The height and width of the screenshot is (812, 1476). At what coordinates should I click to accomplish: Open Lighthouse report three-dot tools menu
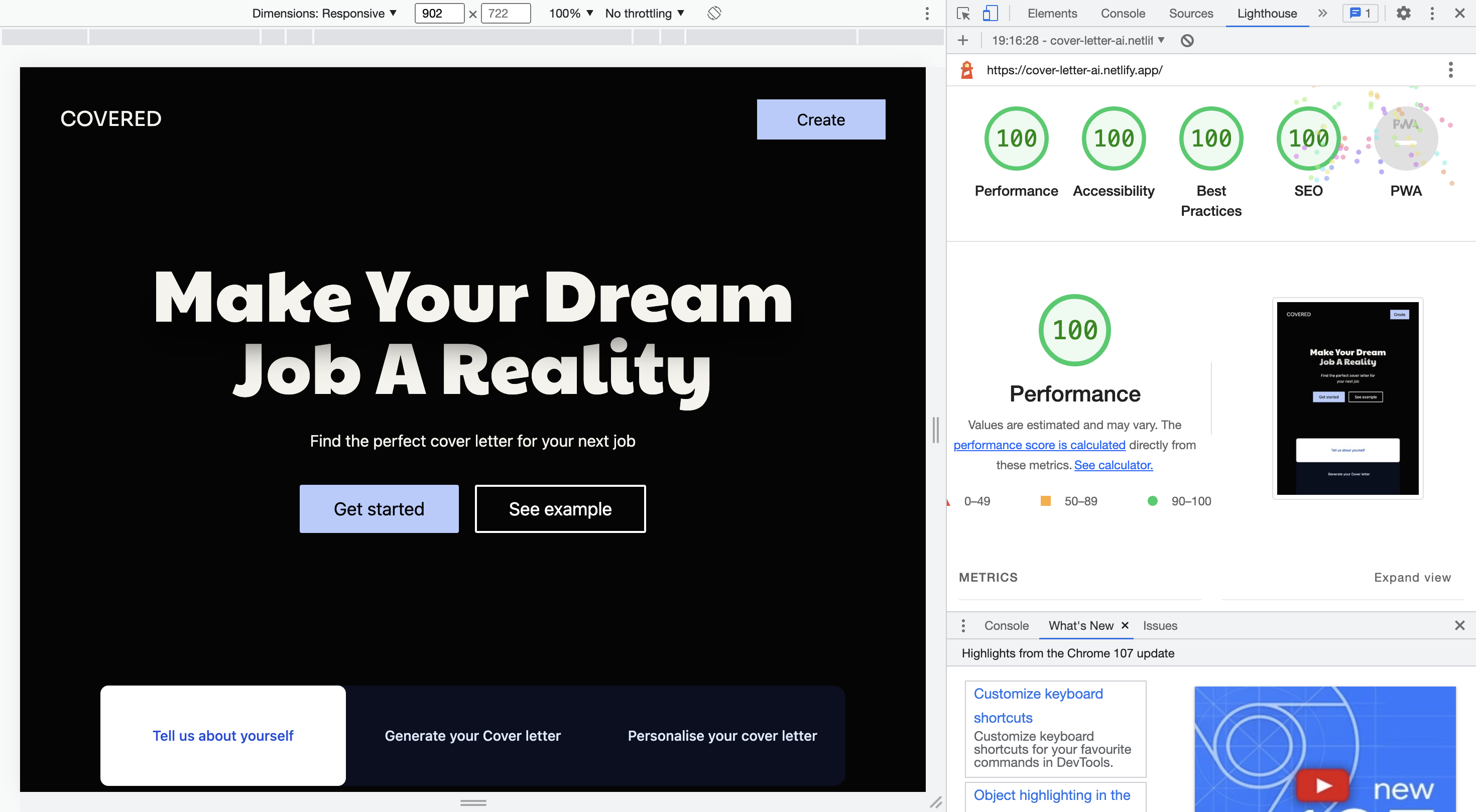click(x=1451, y=70)
